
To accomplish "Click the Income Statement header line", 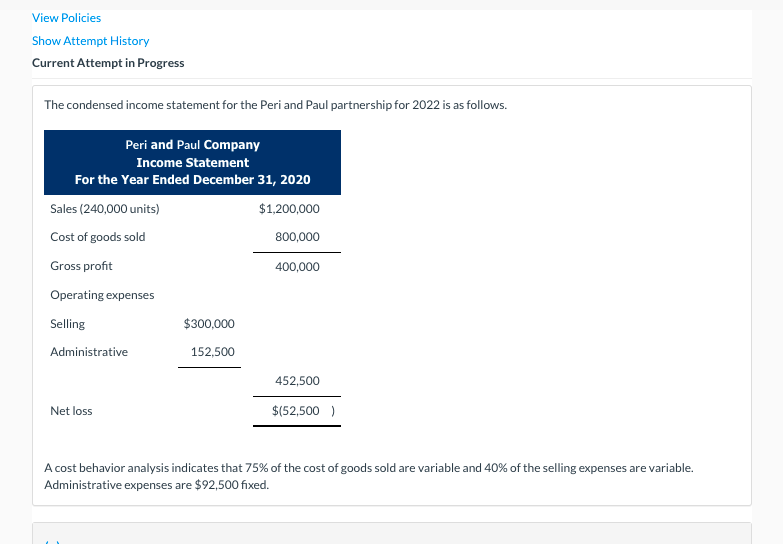I will point(193,162).
